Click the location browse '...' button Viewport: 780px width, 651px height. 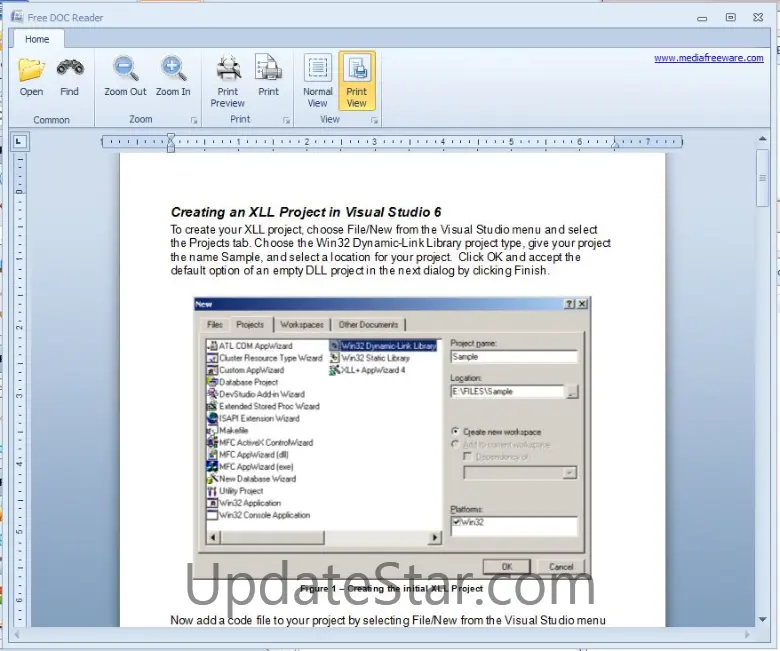pos(572,392)
